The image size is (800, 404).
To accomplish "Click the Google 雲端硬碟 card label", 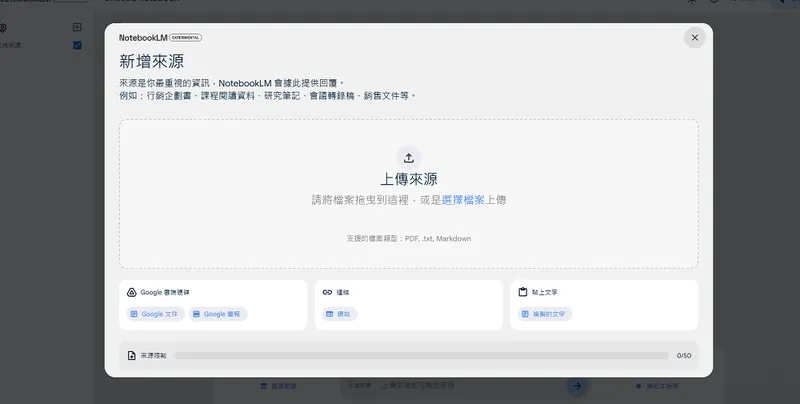I will 165,292.
